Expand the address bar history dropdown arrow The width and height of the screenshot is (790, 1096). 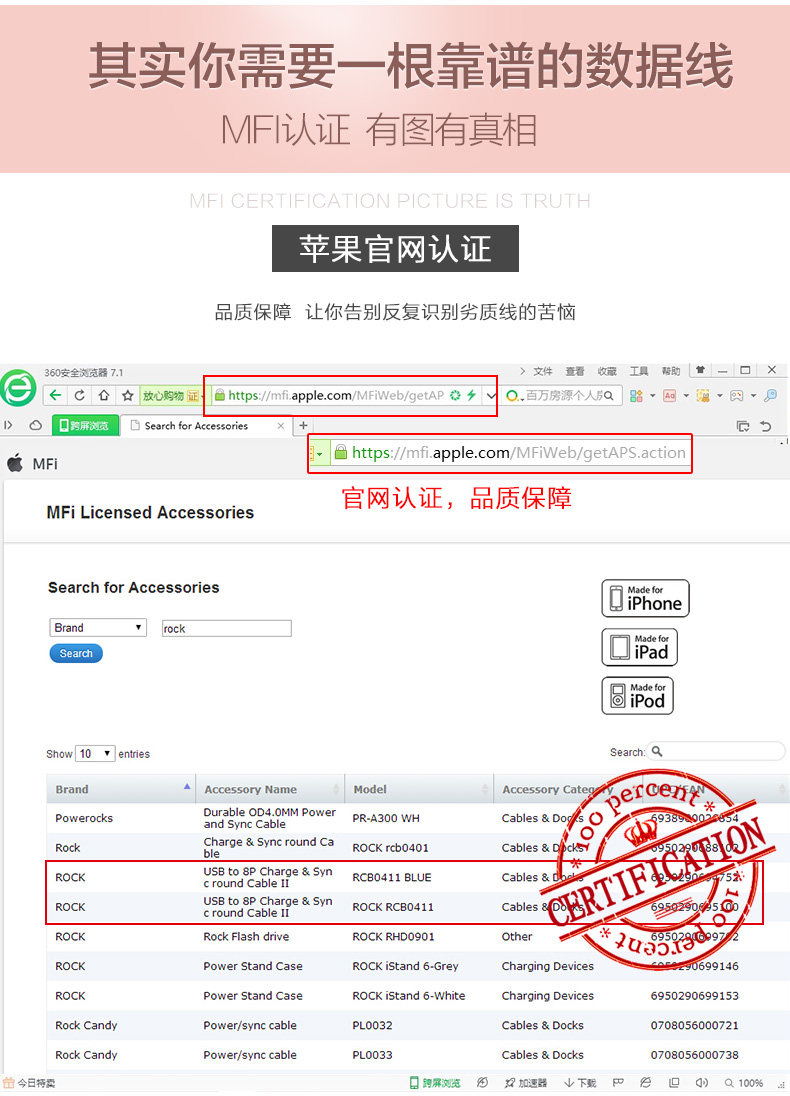click(491, 396)
